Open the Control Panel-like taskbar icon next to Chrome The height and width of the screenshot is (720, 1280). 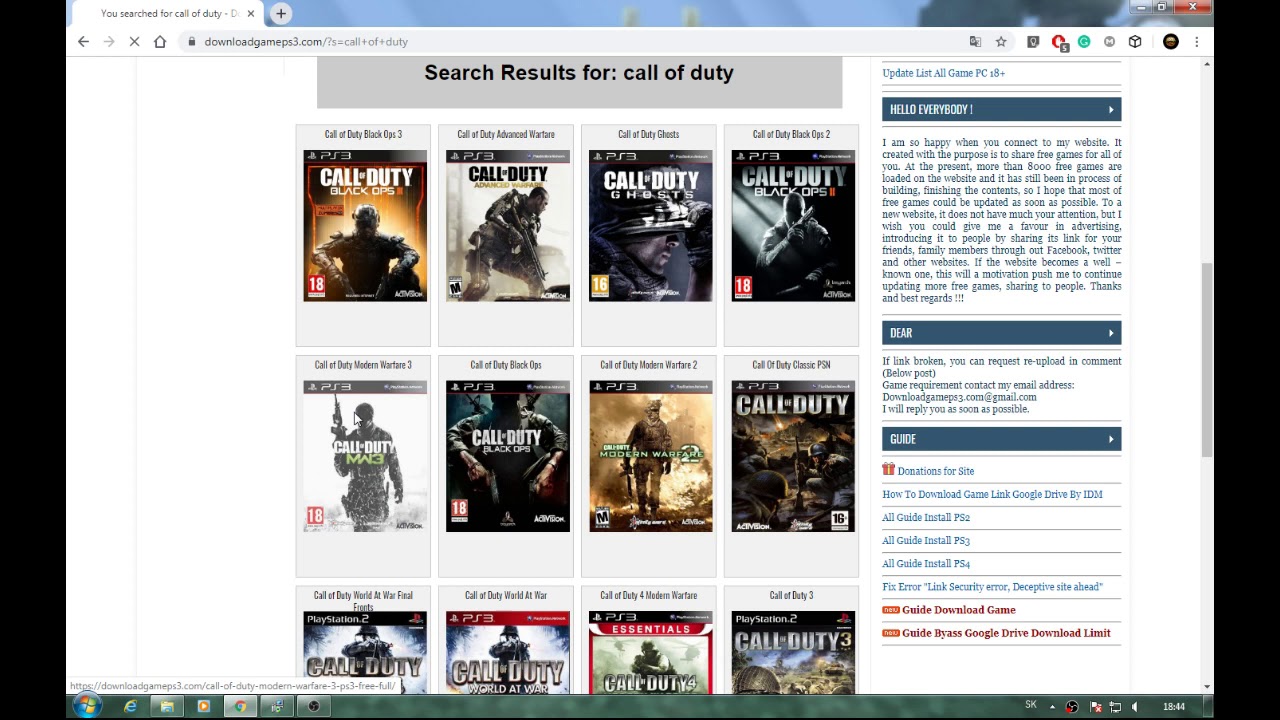(x=277, y=706)
